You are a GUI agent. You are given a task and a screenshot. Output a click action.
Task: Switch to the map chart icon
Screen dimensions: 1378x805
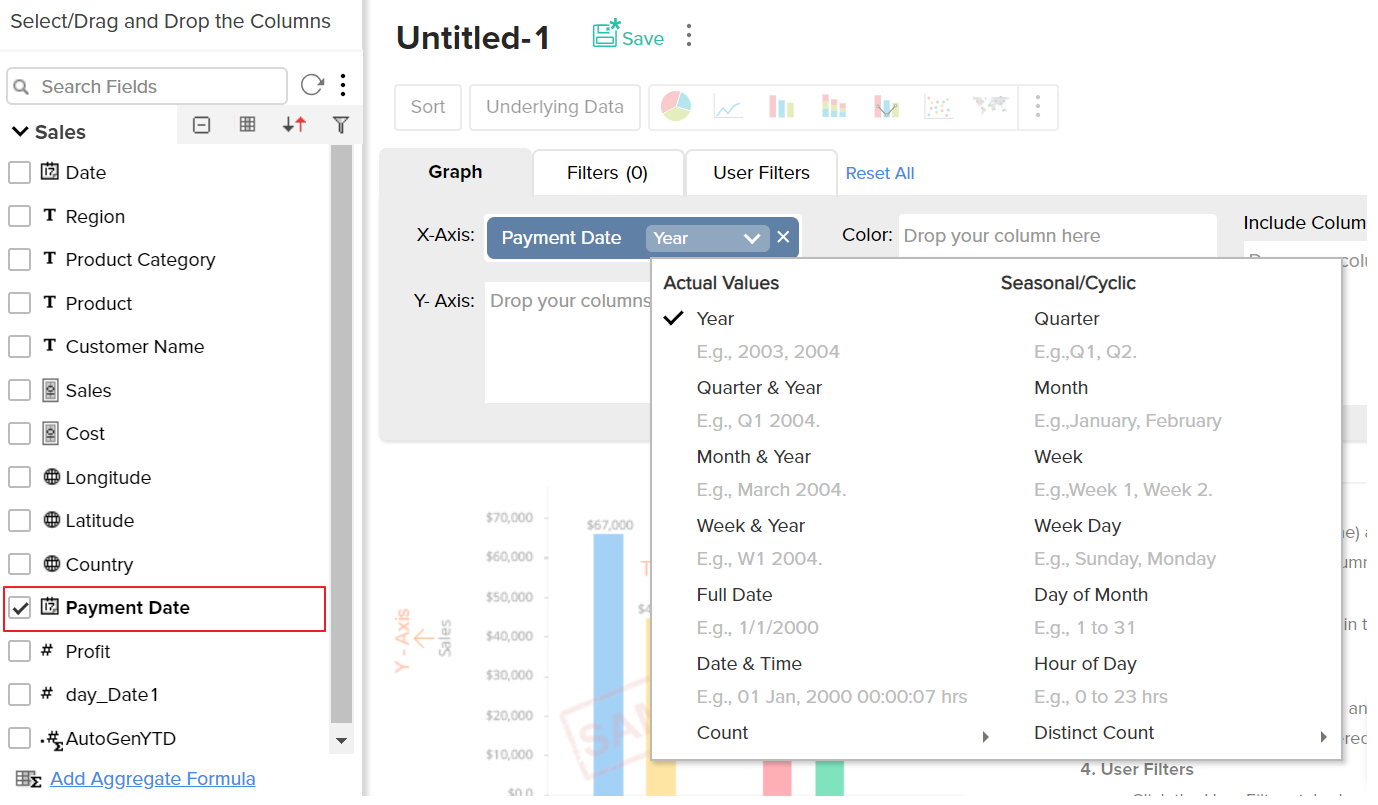coord(990,107)
